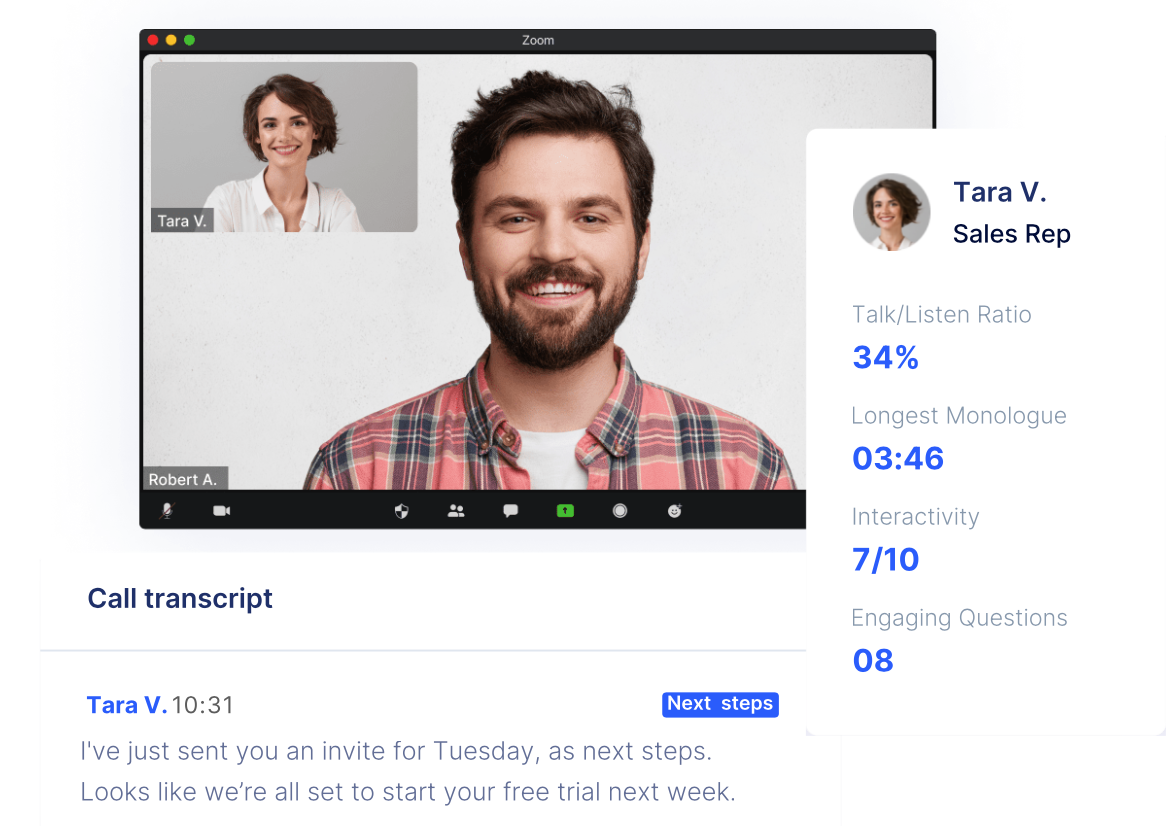1172x826 pixels.
Task: Open the Zoom security shield icon
Action: 401,511
